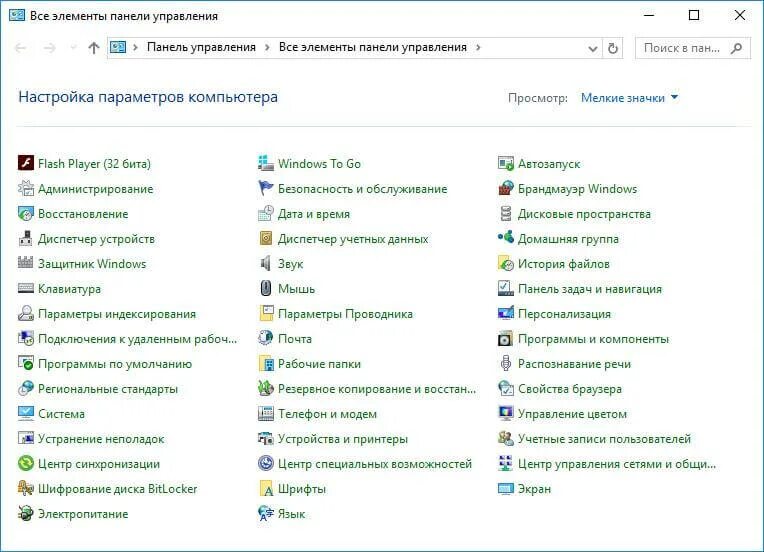Viewport: 764px width, 552px height.
Task: Click the Почта icon
Action: coord(266,338)
